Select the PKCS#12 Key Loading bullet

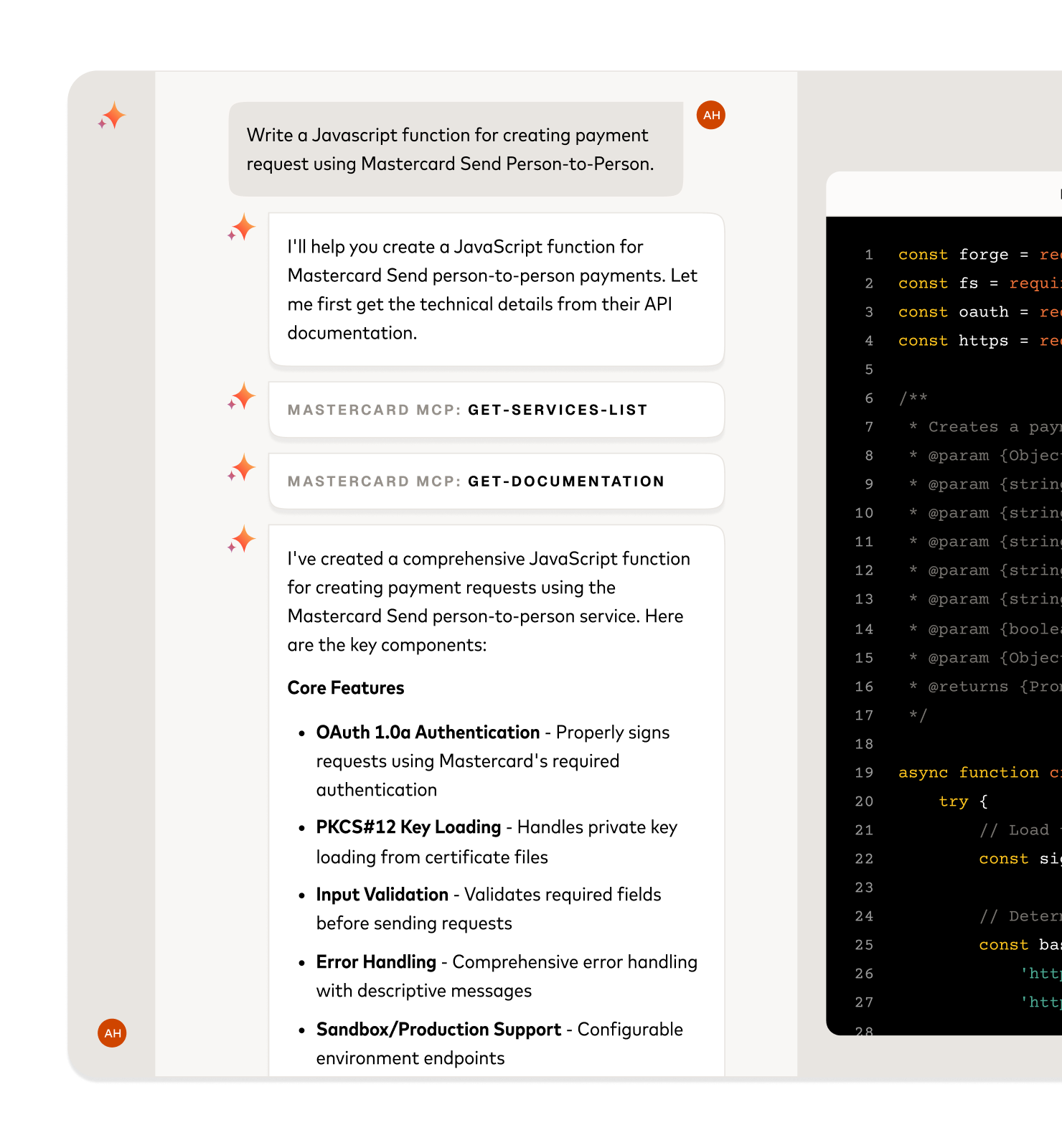(497, 842)
